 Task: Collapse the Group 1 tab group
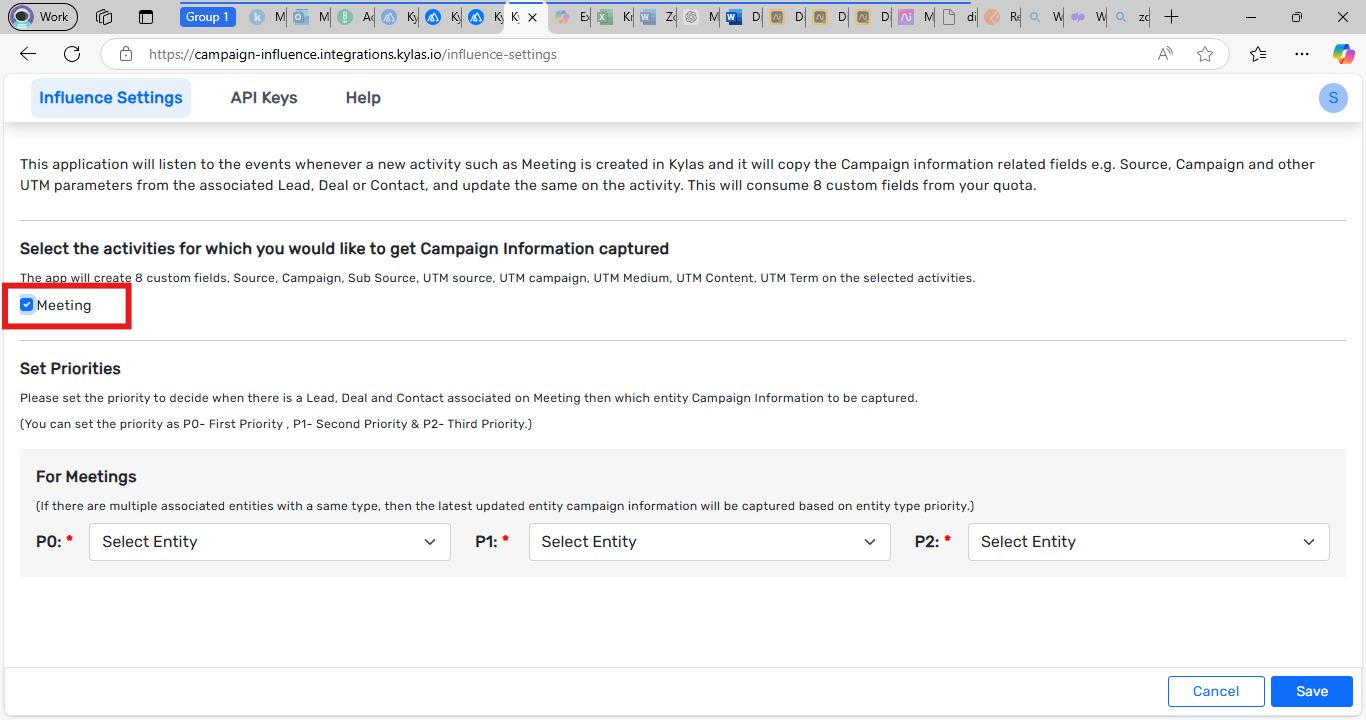(208, 17)
